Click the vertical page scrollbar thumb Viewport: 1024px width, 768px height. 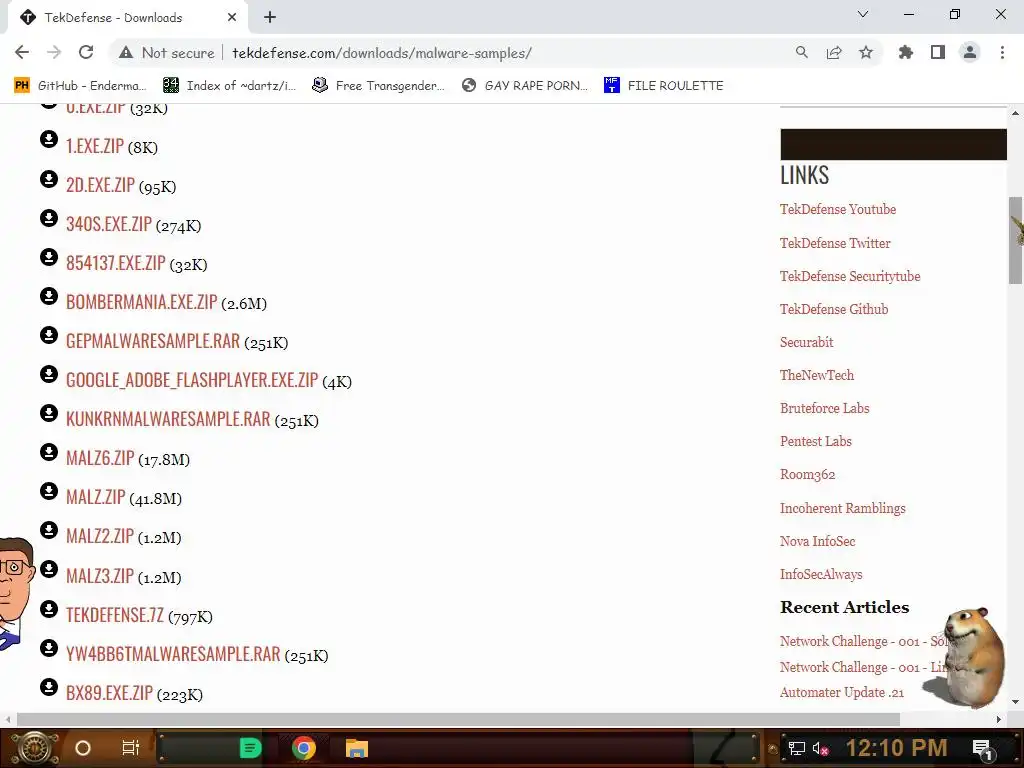point(1015,240)
